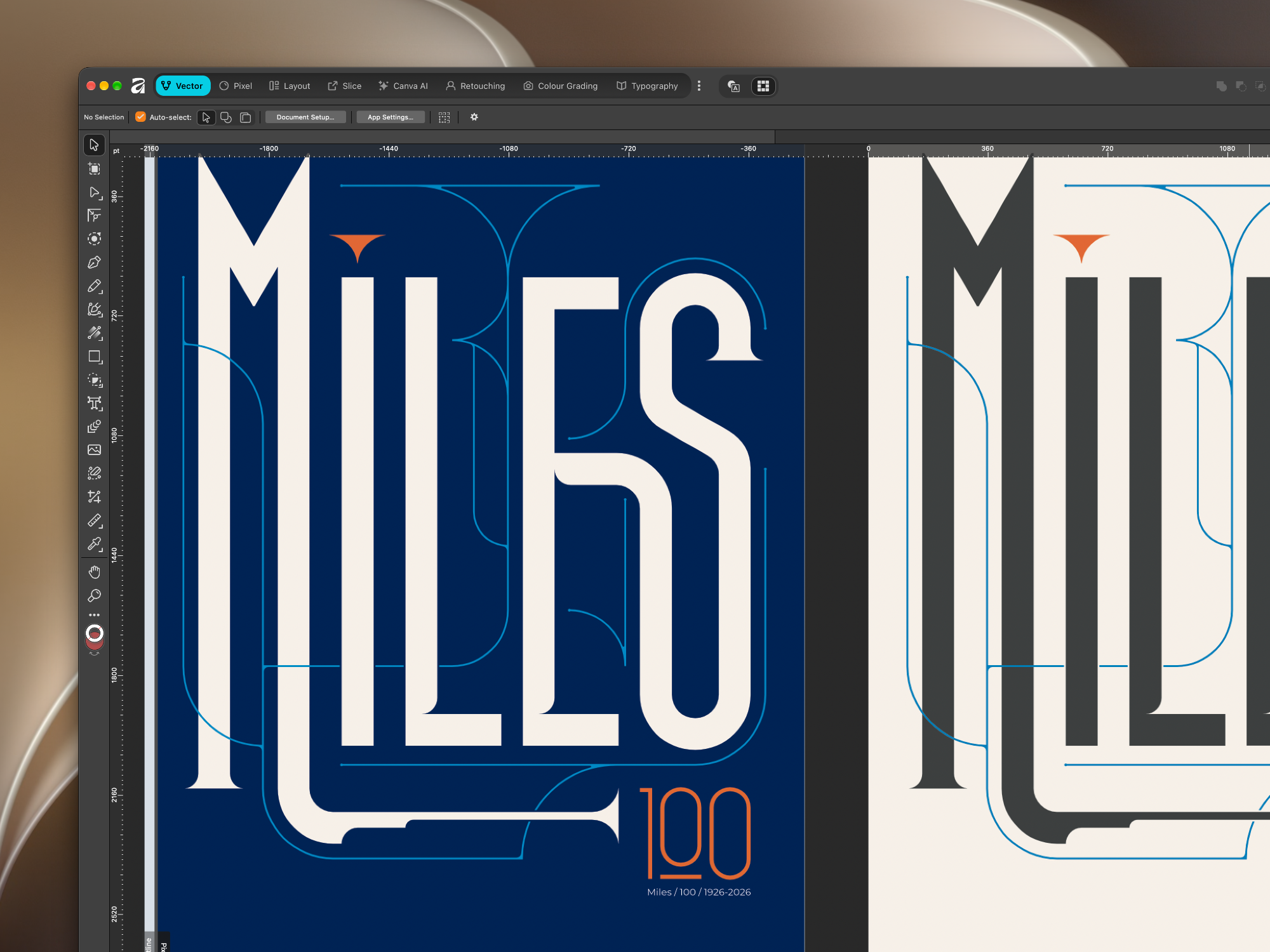Select the Measure ruler tool
This screenshot has height=952, width=1270.
click(94, 520)
